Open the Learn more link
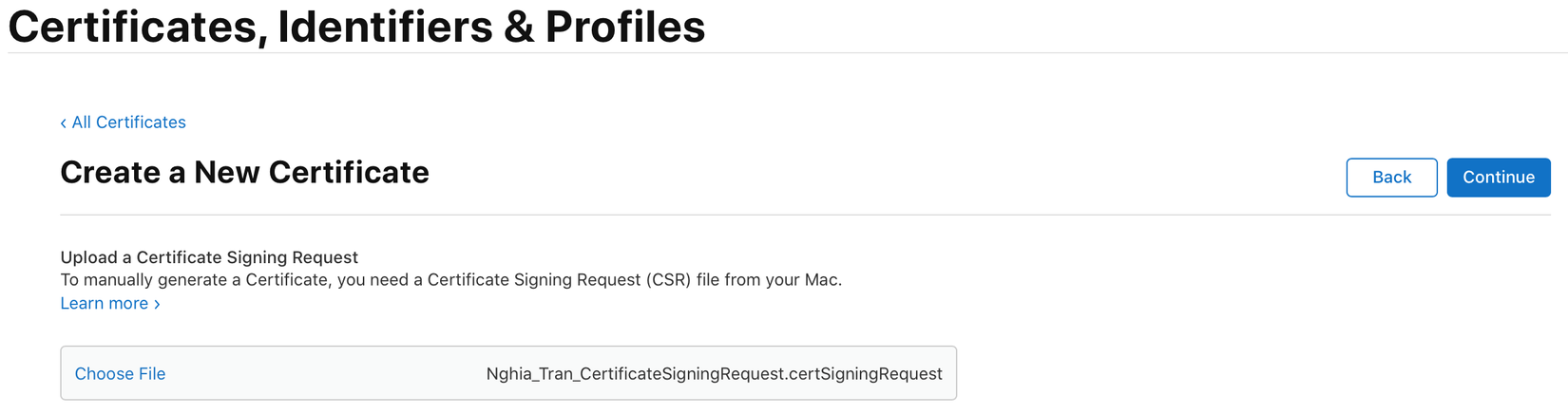Viewport: 1568px width, 414px height. [x=105, y=304]
